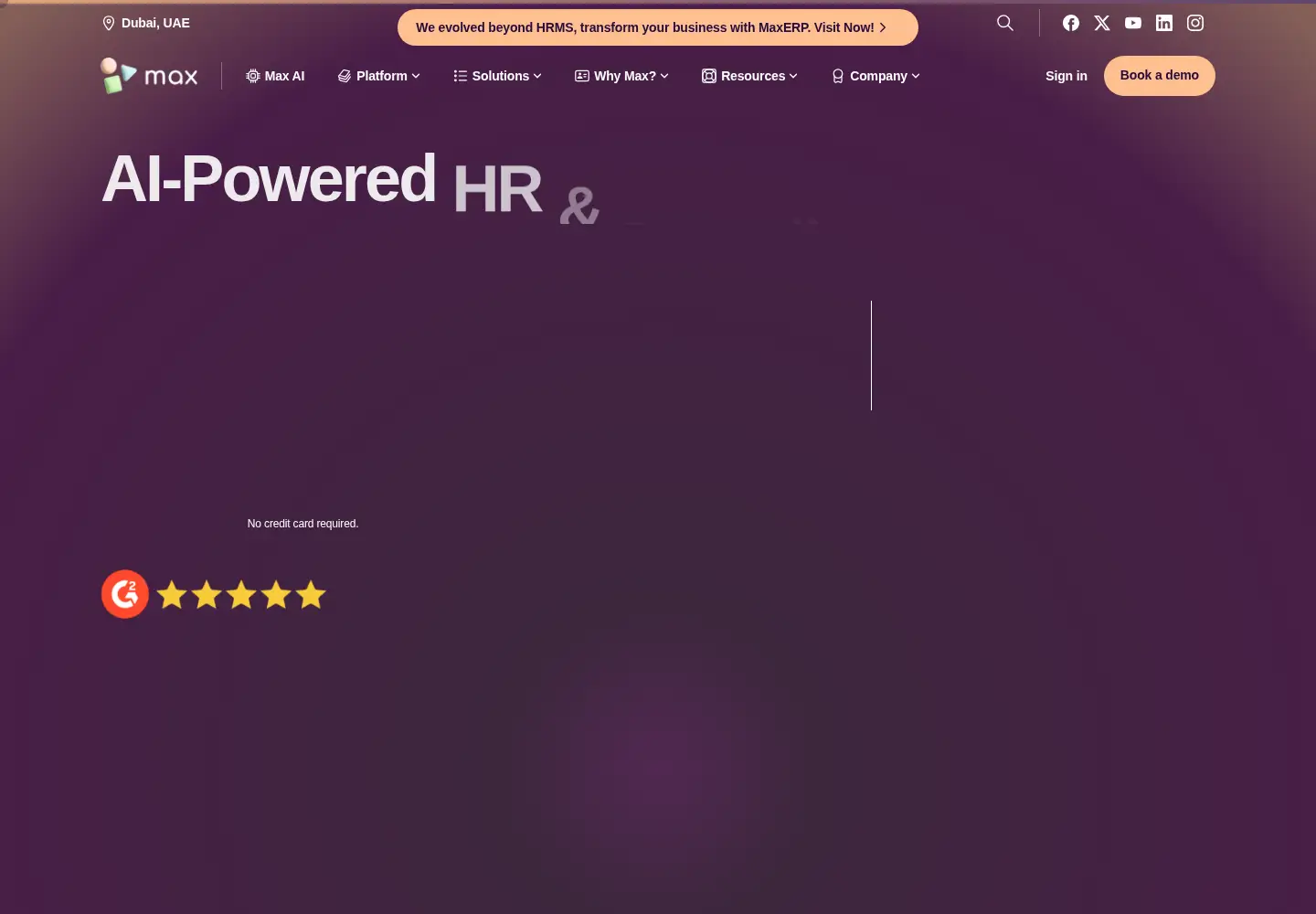1316x914 pixels.
Task: Click the Why Max? card icon
Action: pos(582,76)
